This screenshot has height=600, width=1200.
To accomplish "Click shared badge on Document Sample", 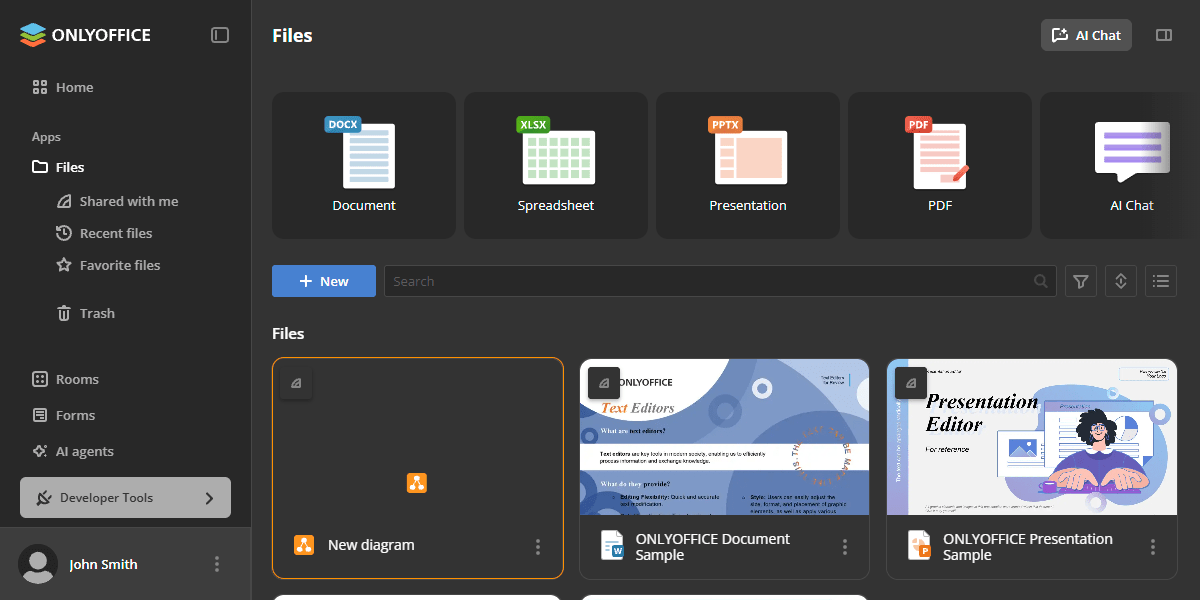I will pyautogui.click(x=604, y=383).
